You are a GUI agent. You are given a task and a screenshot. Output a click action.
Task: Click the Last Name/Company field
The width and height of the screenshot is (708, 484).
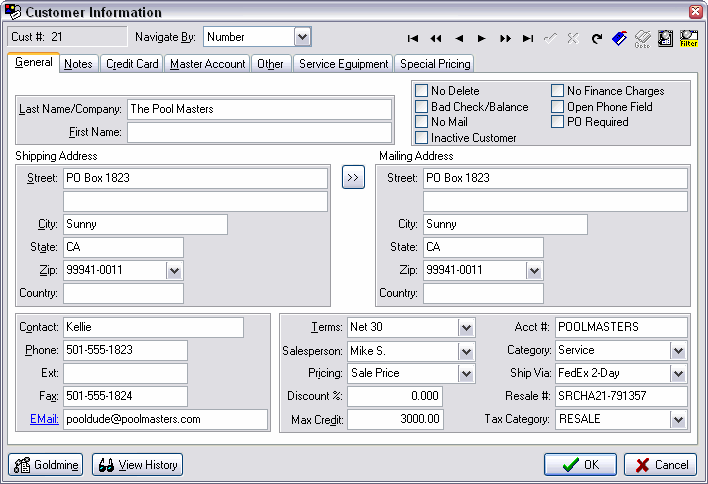259,109
